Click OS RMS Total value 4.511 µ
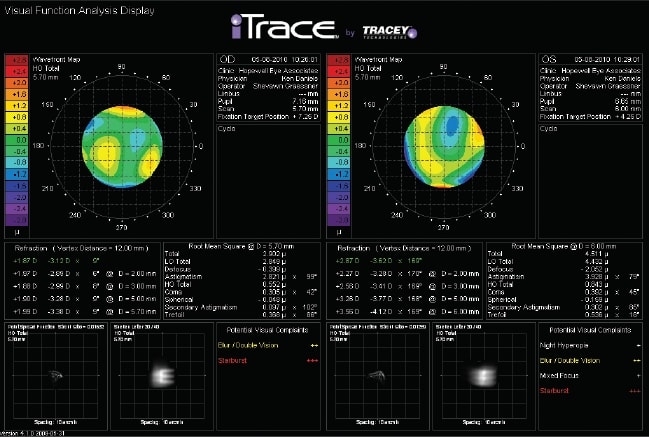 596,254
